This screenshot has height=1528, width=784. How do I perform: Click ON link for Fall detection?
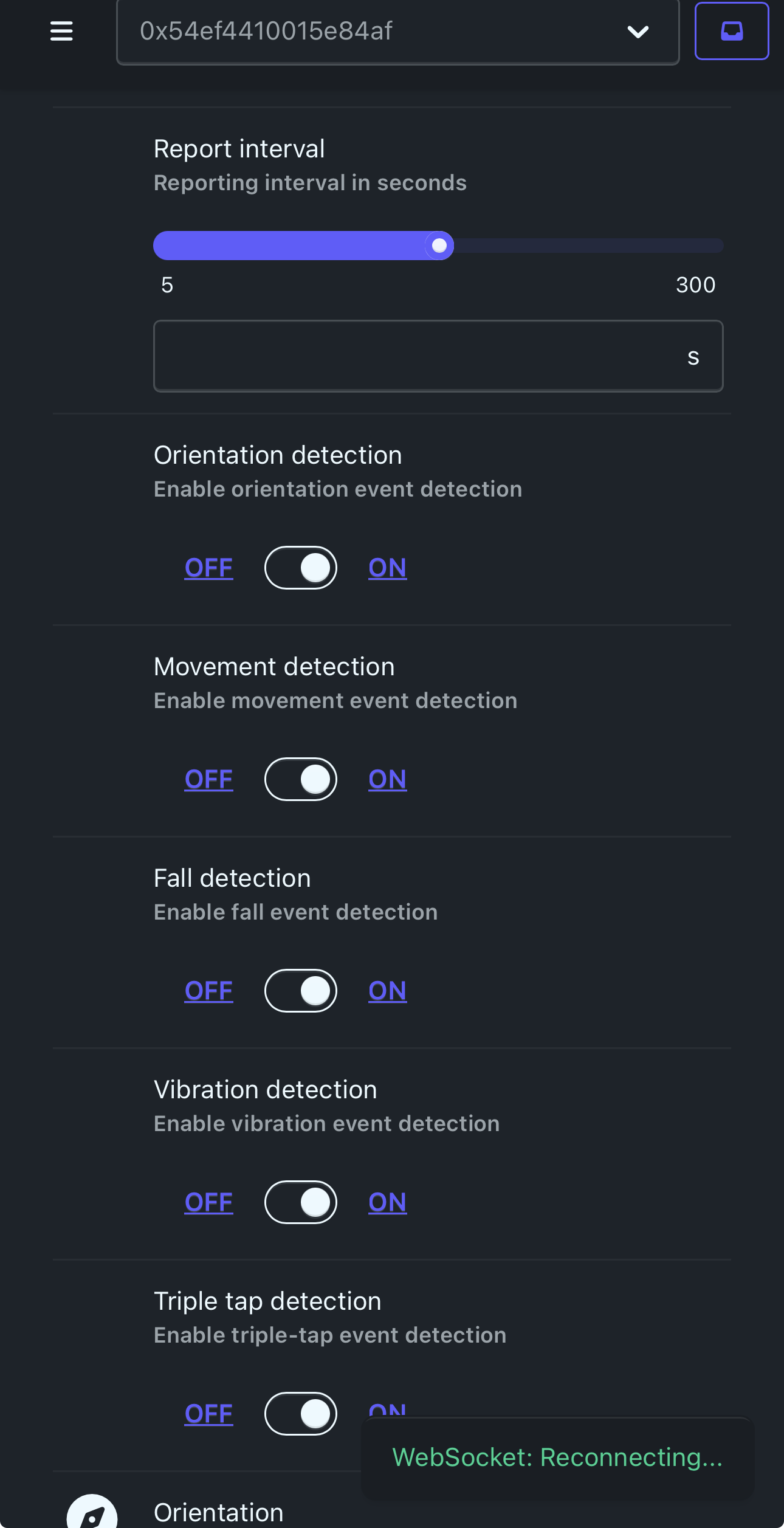[387, 991]
